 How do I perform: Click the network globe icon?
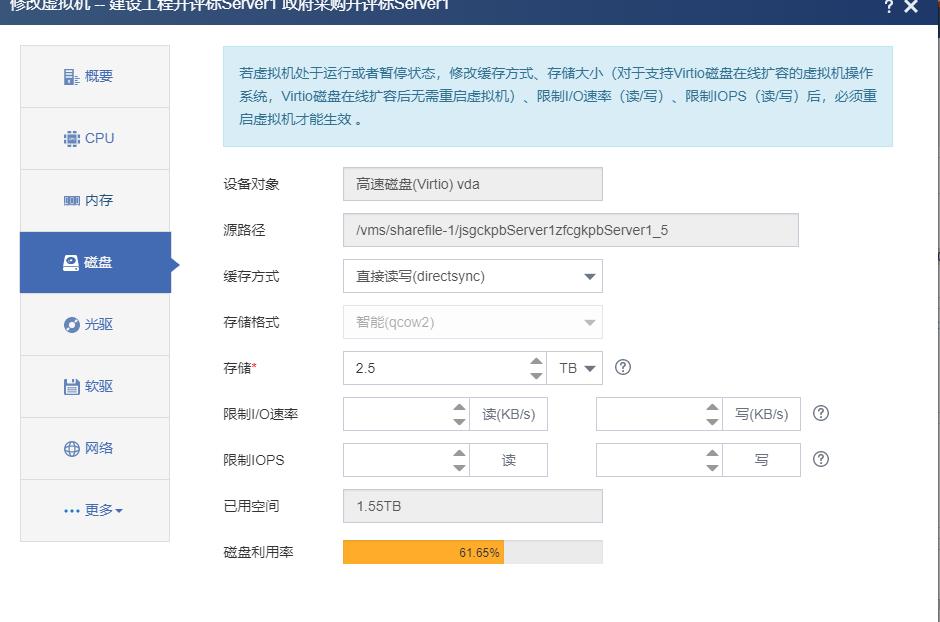[x=71, y=448]
